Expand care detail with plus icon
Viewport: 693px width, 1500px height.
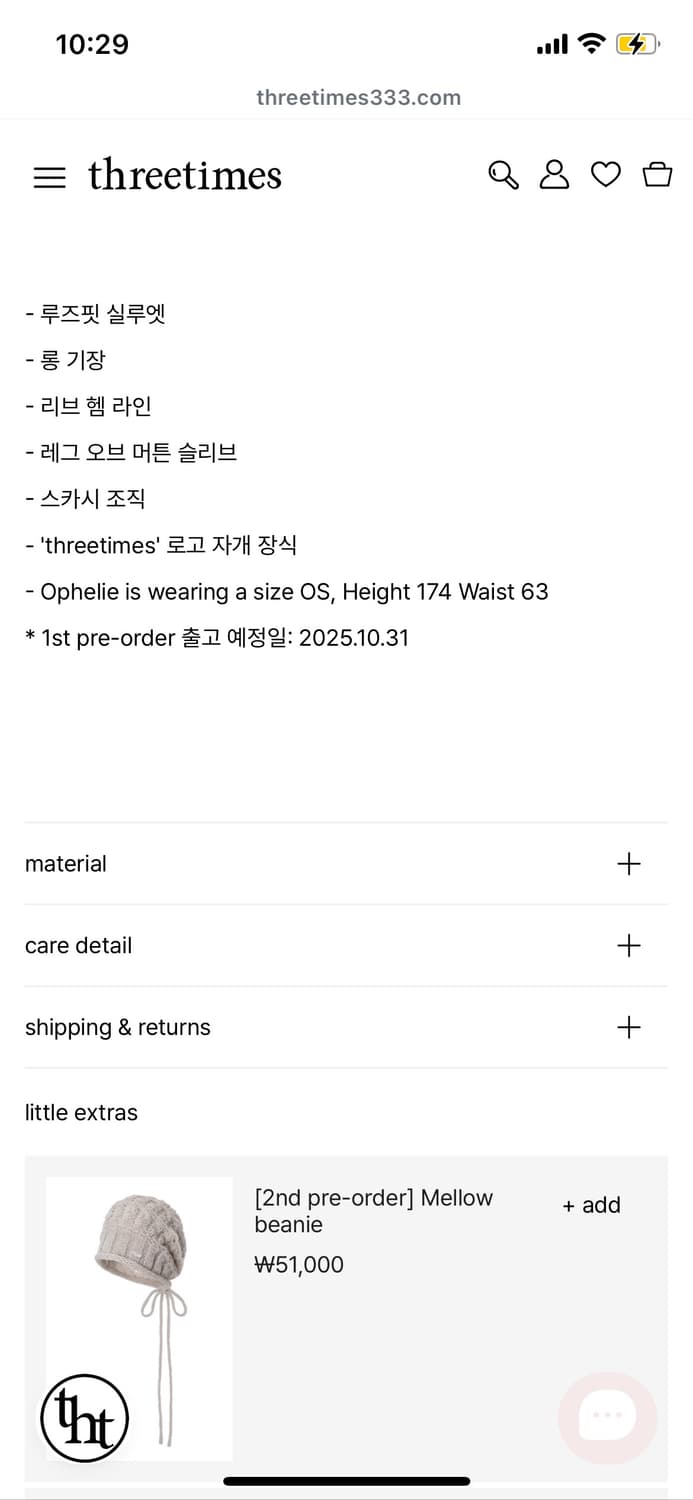pos(628,946)
